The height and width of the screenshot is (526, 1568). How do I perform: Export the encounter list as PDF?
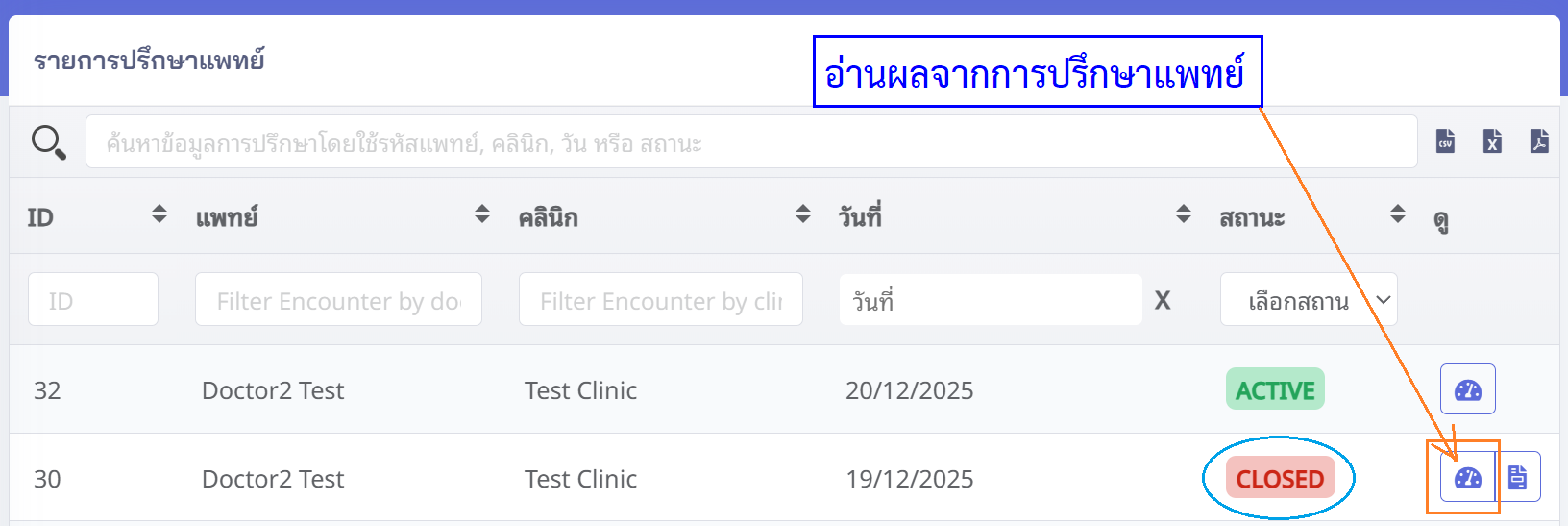point(1539,141)
